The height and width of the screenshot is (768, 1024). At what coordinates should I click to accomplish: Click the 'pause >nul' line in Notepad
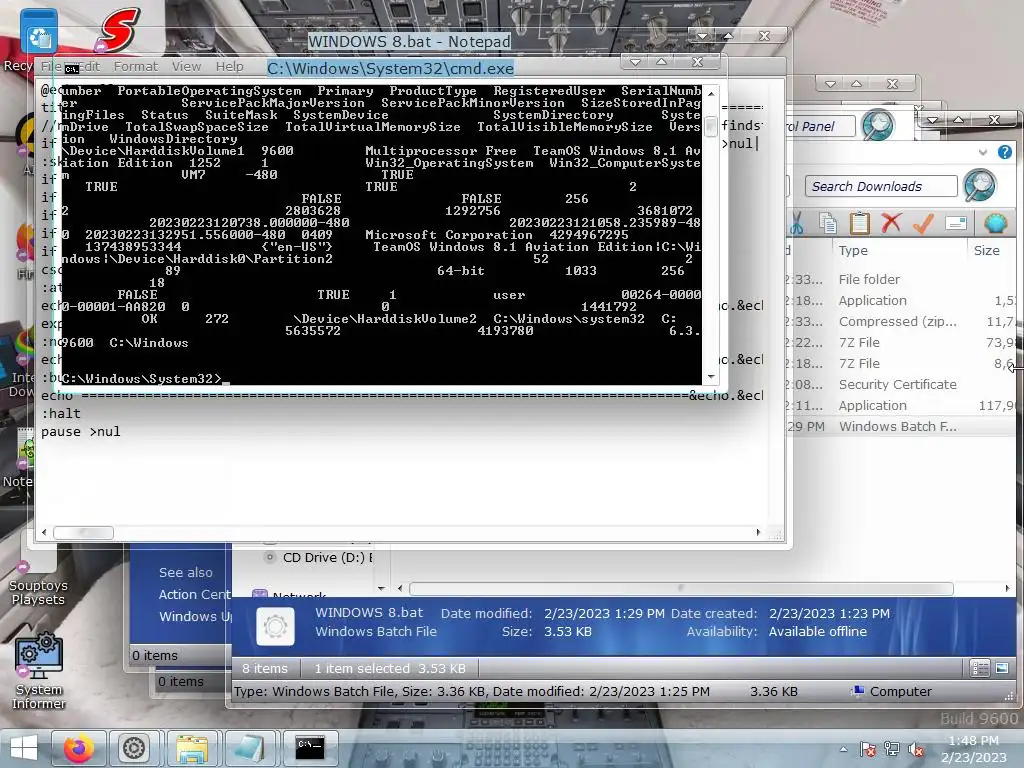80,432
